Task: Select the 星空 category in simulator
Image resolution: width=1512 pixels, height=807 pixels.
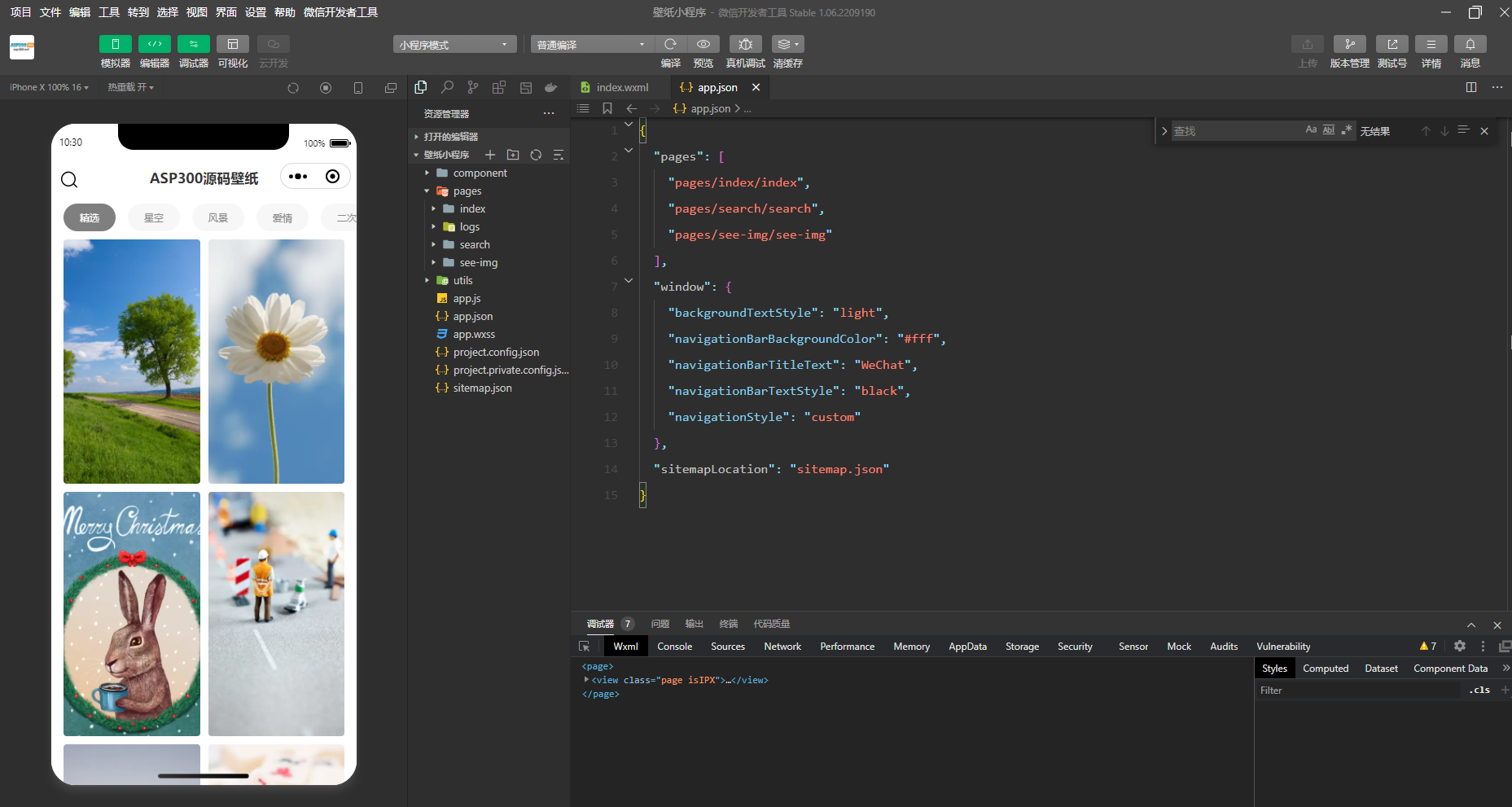Action: (x=154, y=217)
